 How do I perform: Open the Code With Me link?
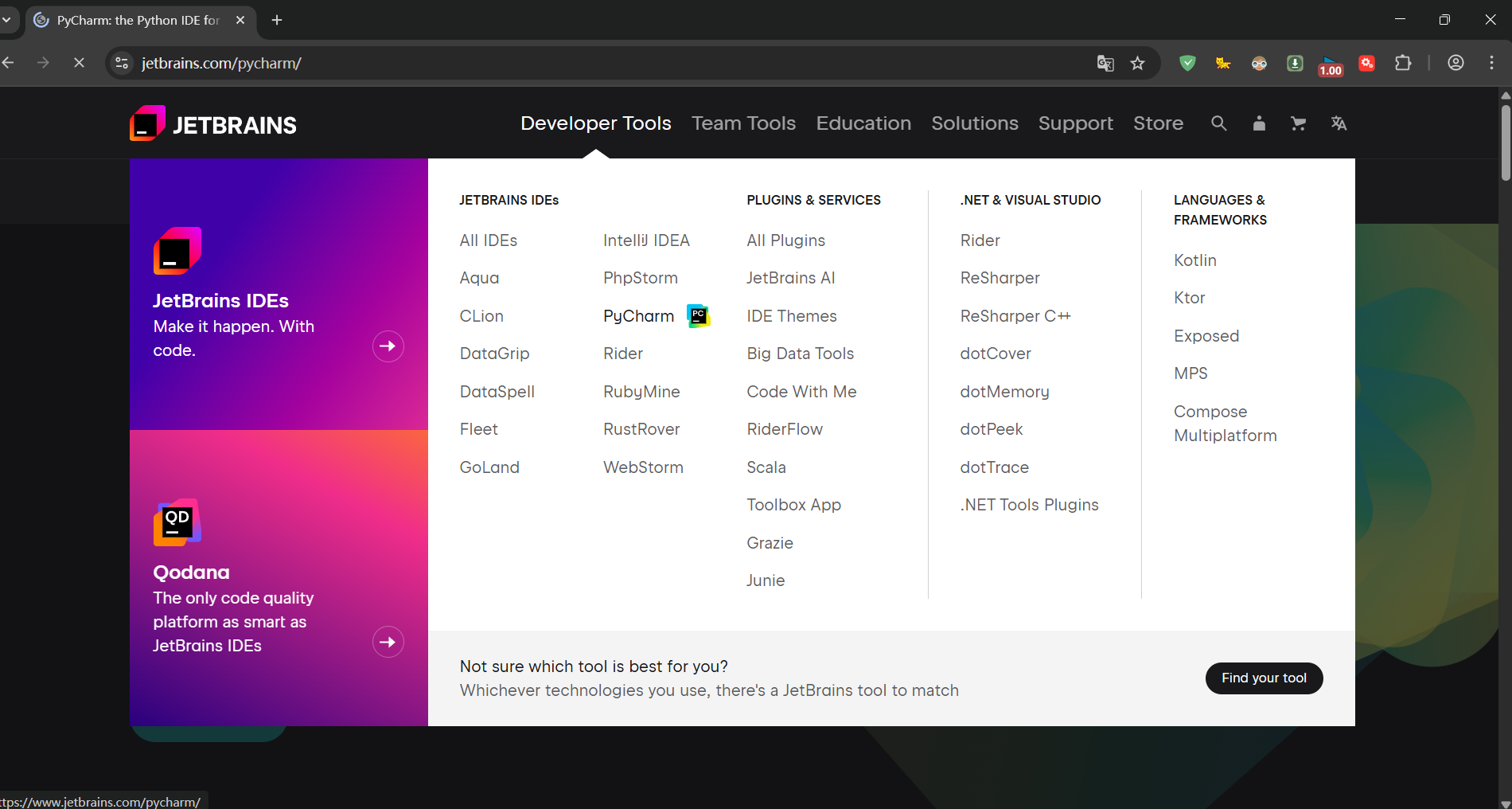(x=801, y=392)
